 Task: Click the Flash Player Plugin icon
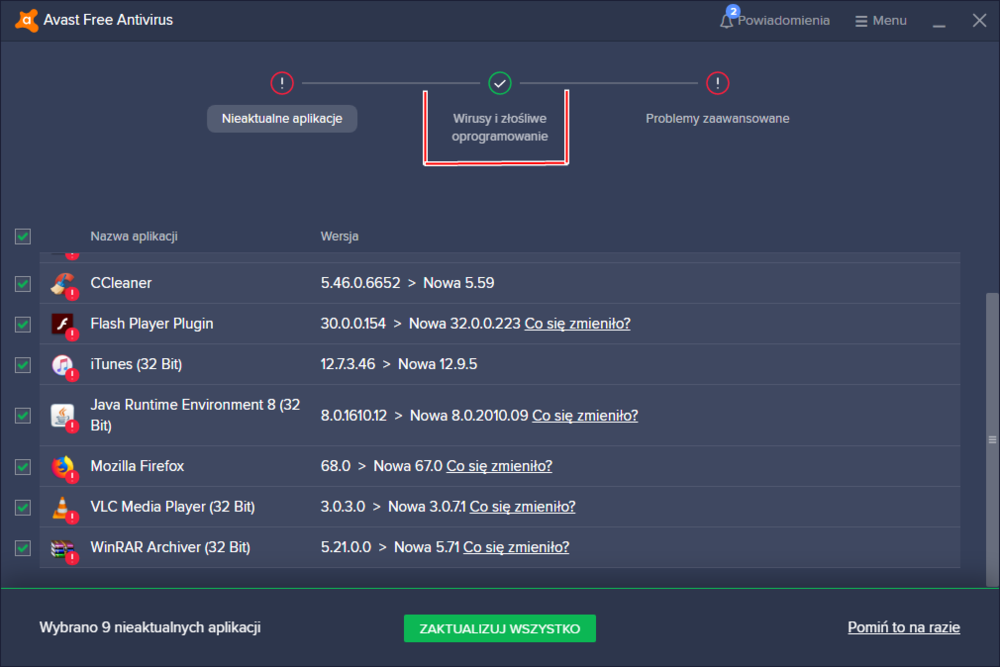(63, 325)
